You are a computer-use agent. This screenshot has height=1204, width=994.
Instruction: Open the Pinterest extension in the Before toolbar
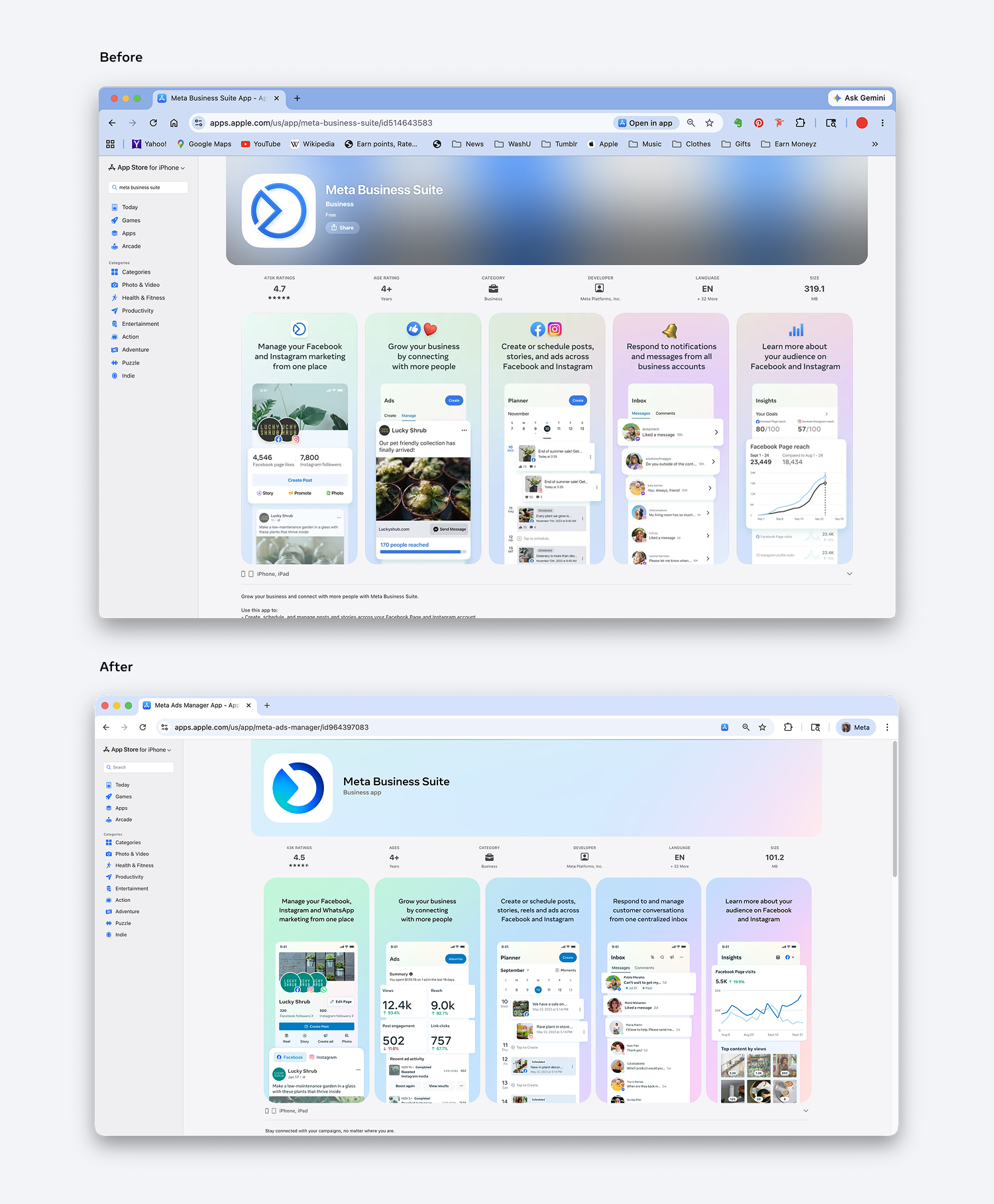759,123
